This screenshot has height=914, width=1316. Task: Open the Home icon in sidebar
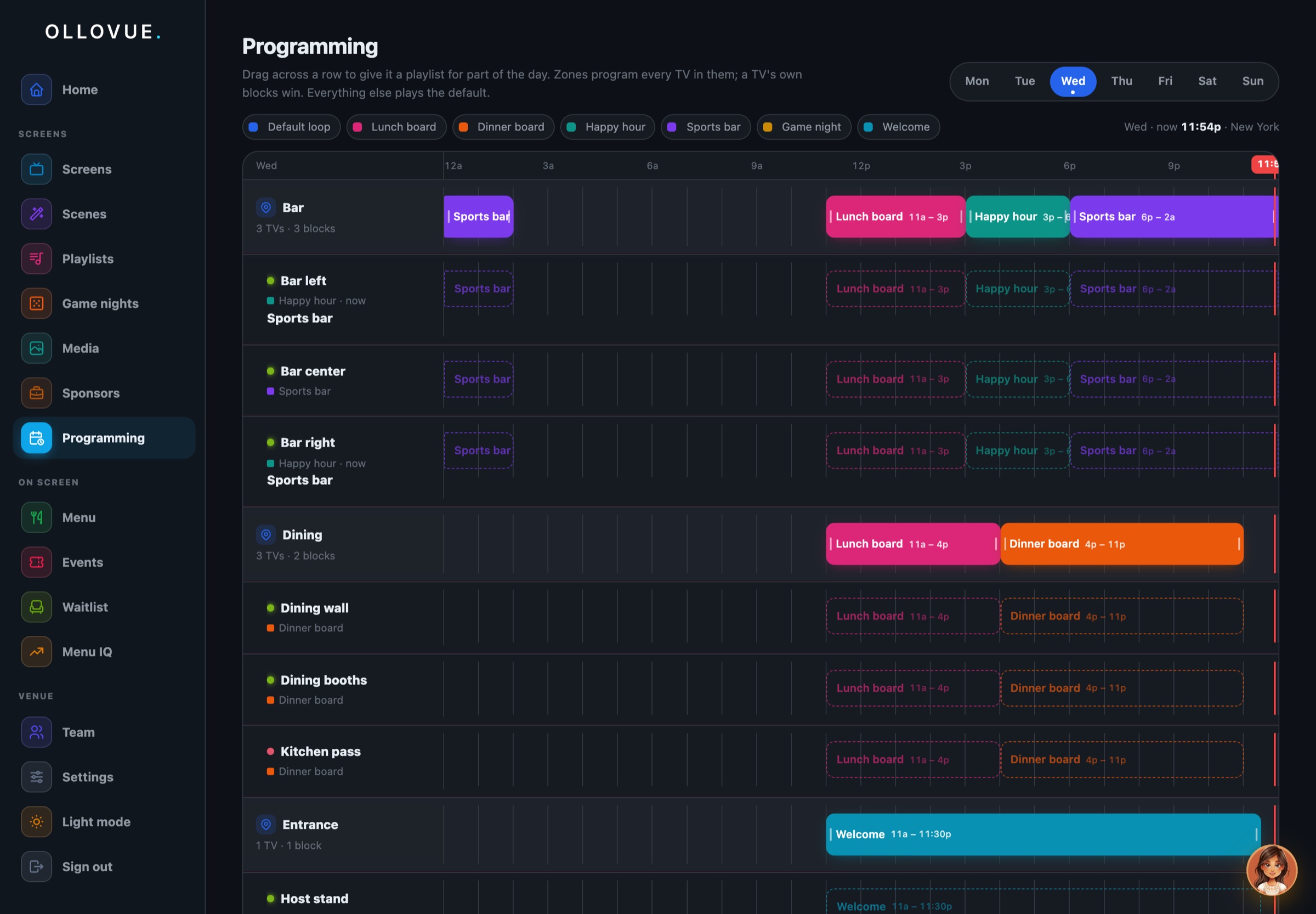(36, 90)
